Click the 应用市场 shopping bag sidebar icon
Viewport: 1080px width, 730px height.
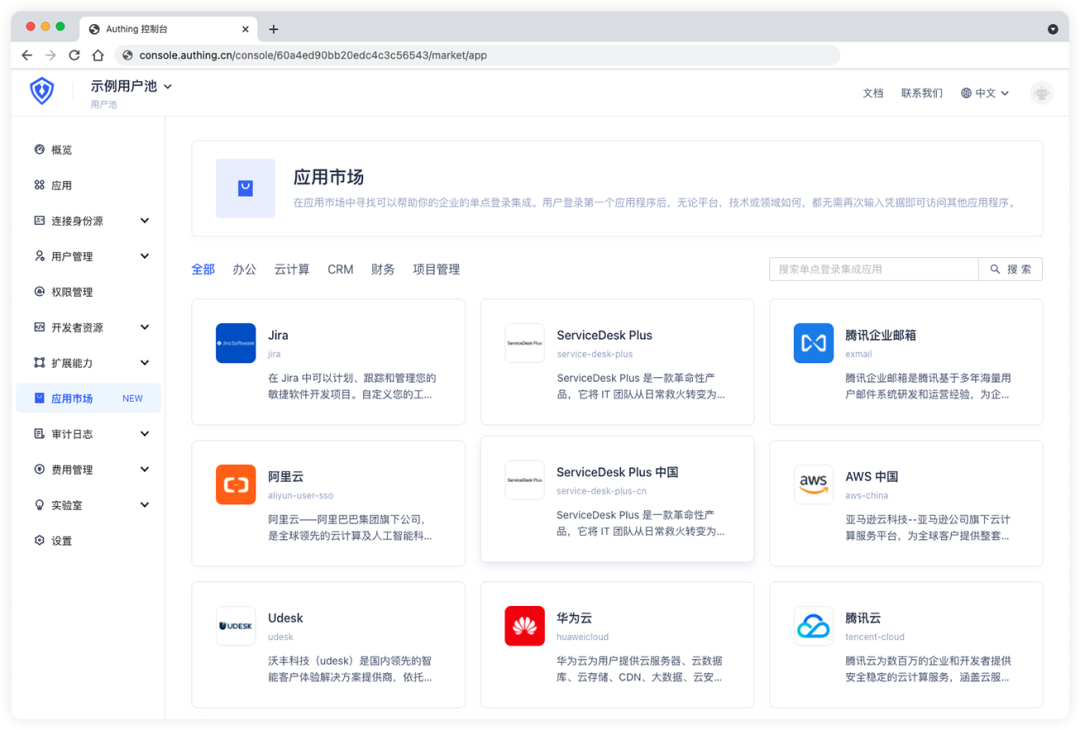click(x=39, y=398)
